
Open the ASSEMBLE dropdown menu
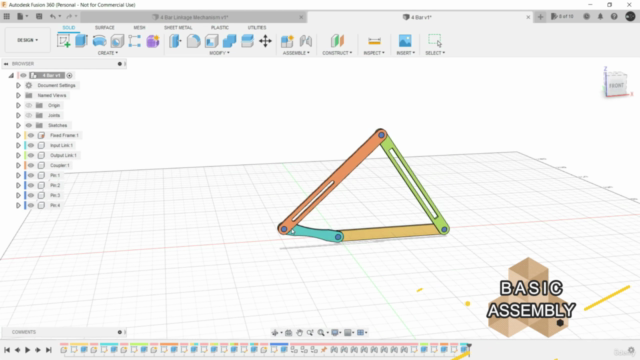(296, 53)
